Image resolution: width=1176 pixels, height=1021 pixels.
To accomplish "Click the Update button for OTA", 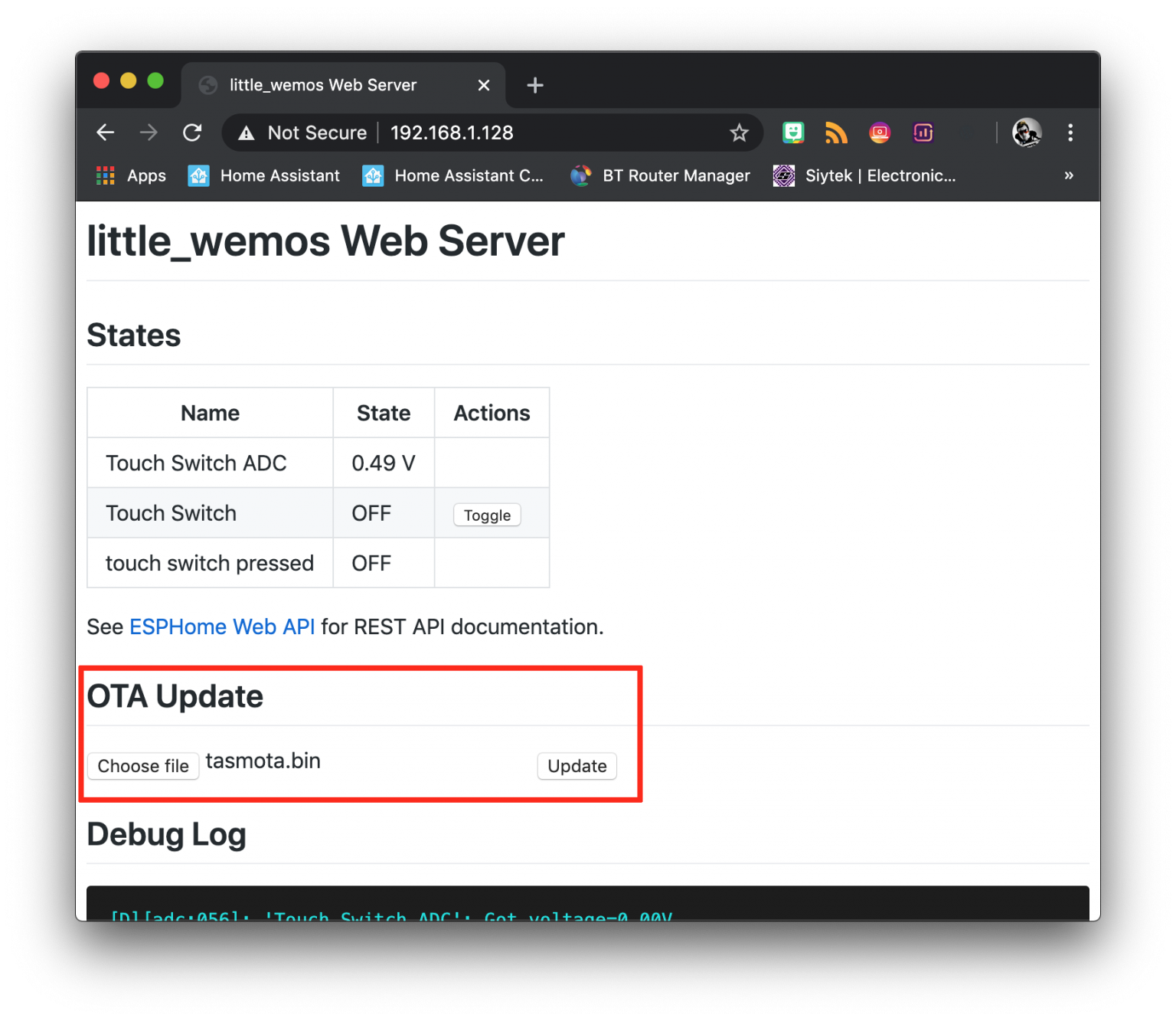I will coord(577,766).
